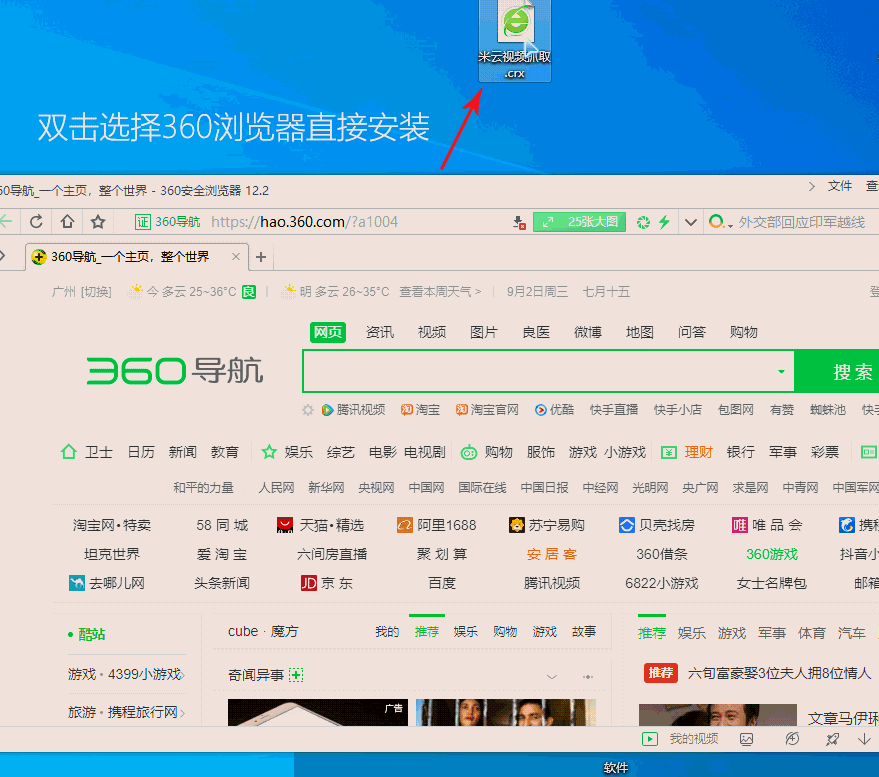
Task: Open the 军事 tab in the news panel
Action: (772, 633)
